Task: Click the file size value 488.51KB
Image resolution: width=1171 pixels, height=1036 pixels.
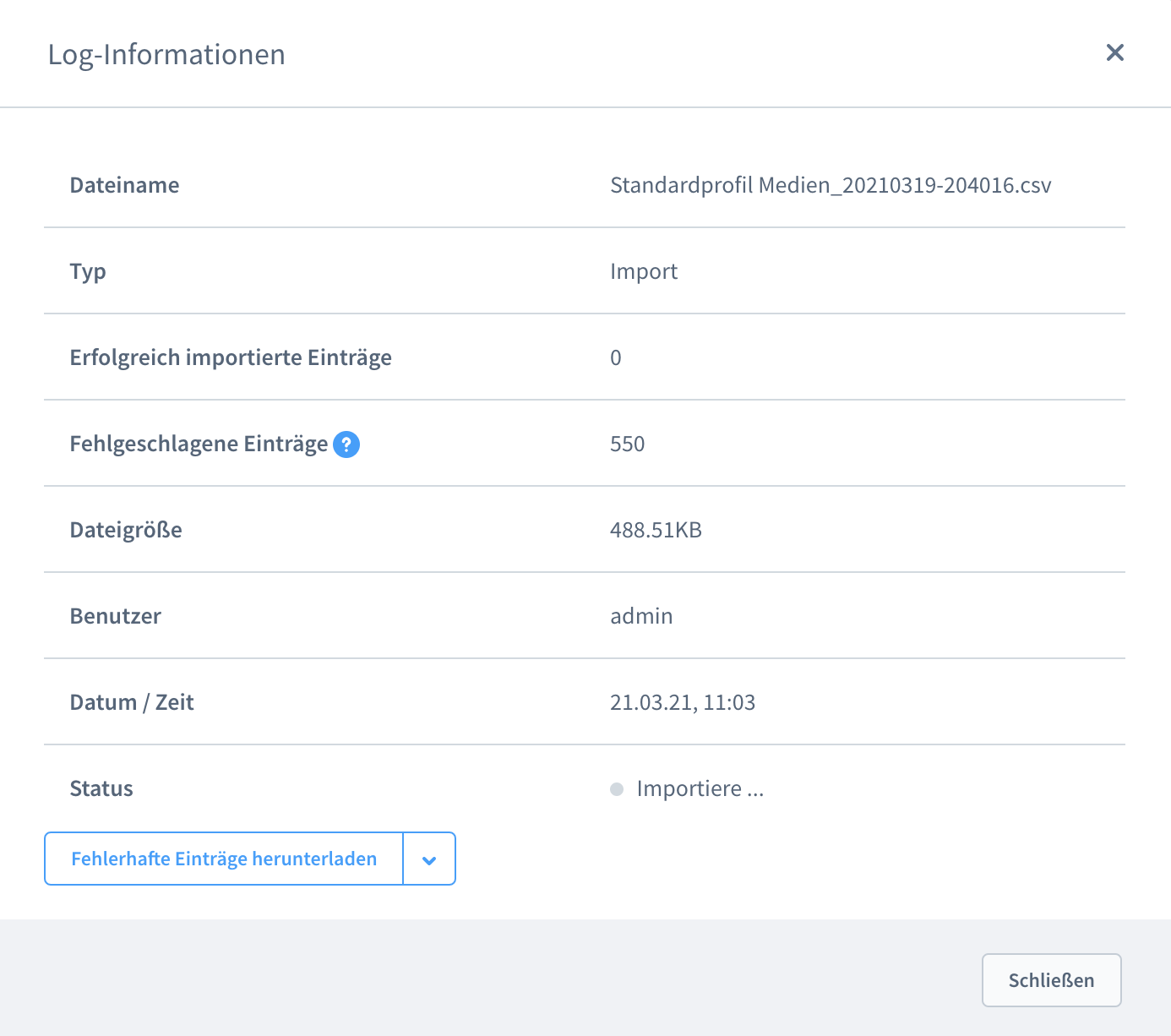Action: click(656, 530)
